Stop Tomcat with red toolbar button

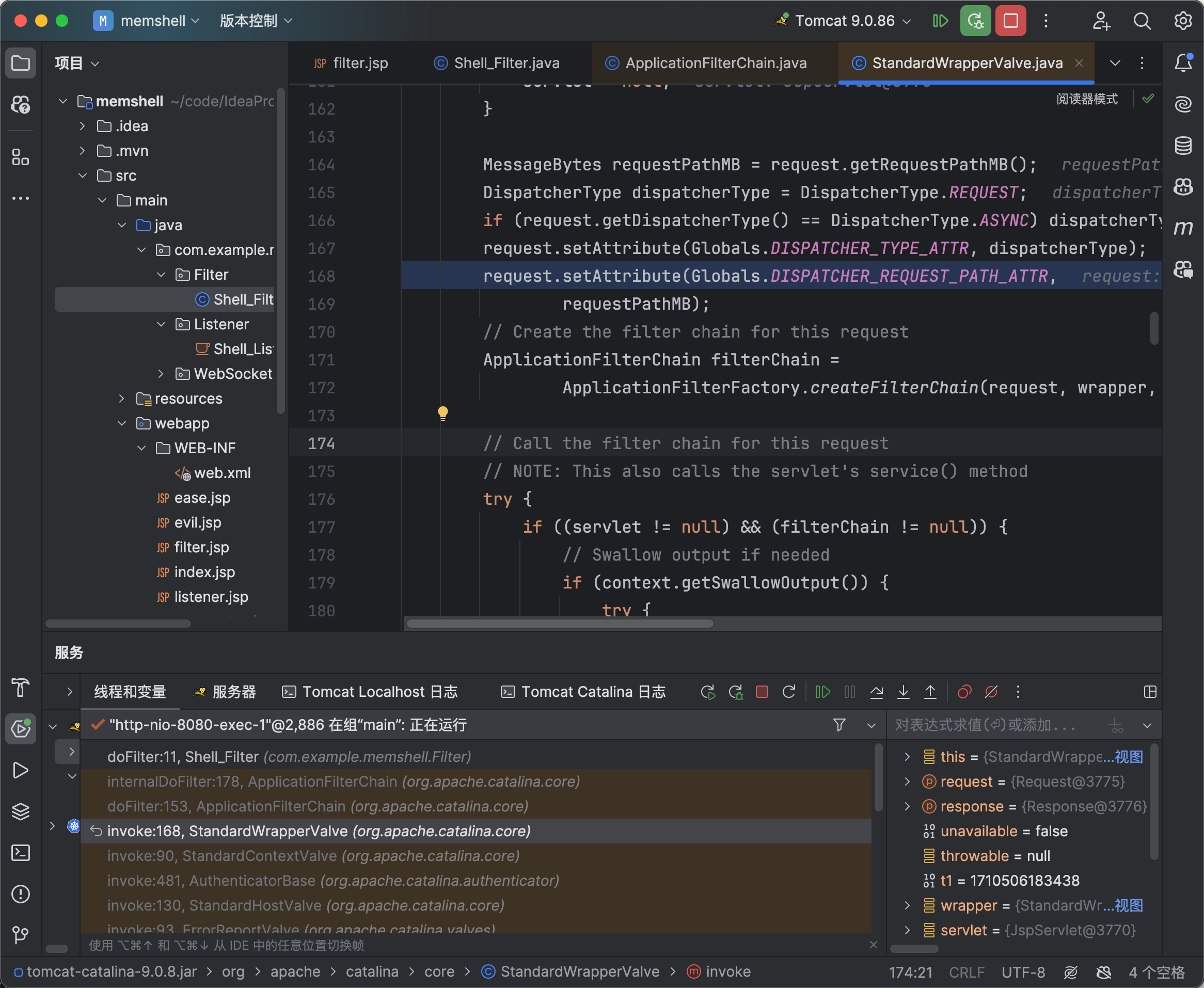[x=1011, y=21]
